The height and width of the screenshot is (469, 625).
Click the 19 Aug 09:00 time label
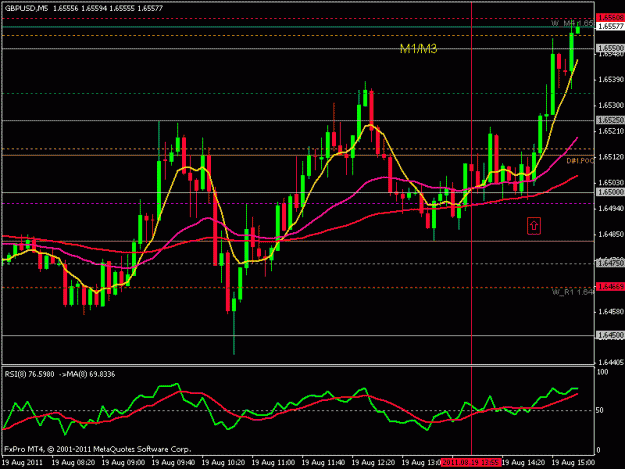point(123,463)
